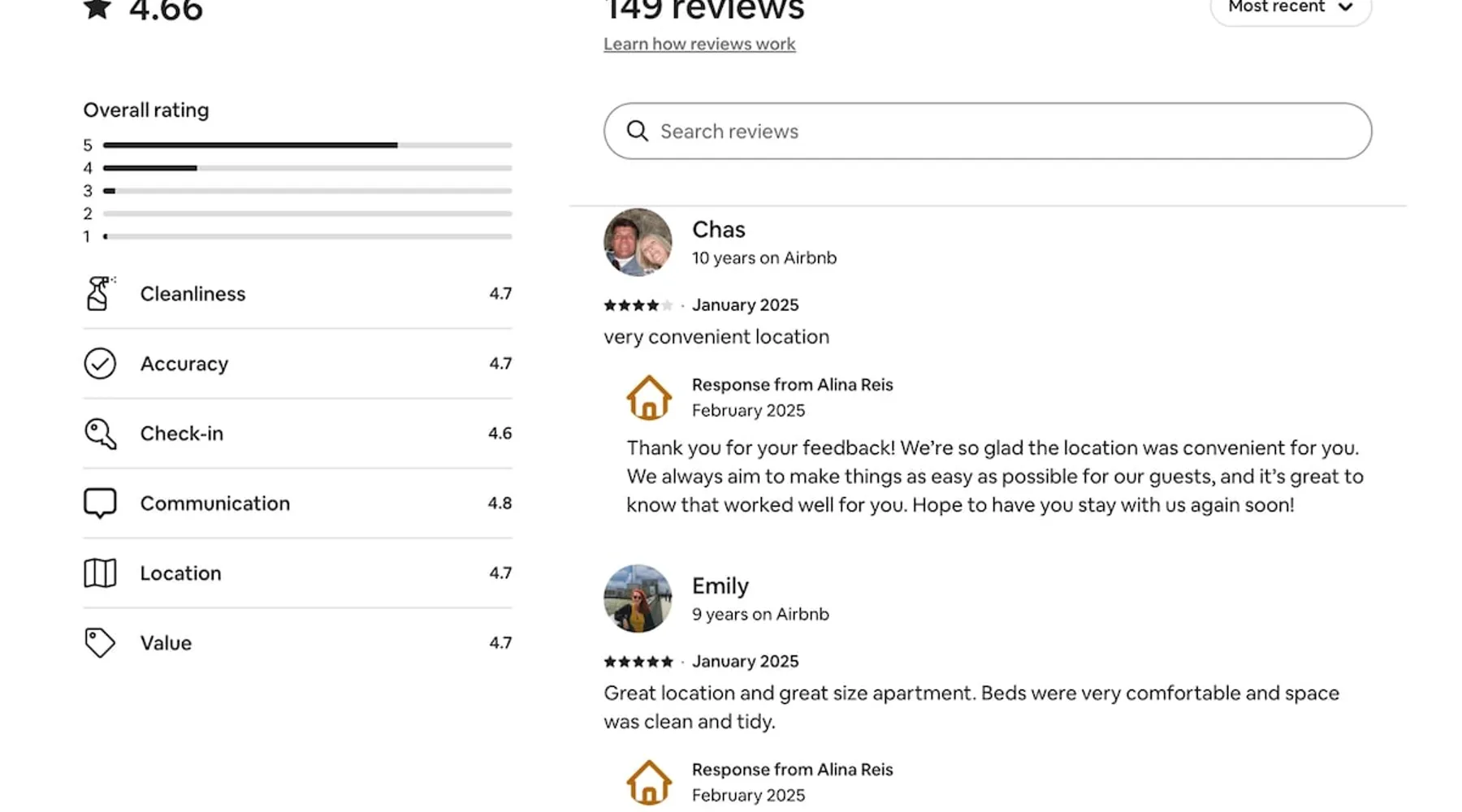Open Emily's profile photo
This screenshot has width=1462, height=812.
pyautogui.click(x=638, y=599)
